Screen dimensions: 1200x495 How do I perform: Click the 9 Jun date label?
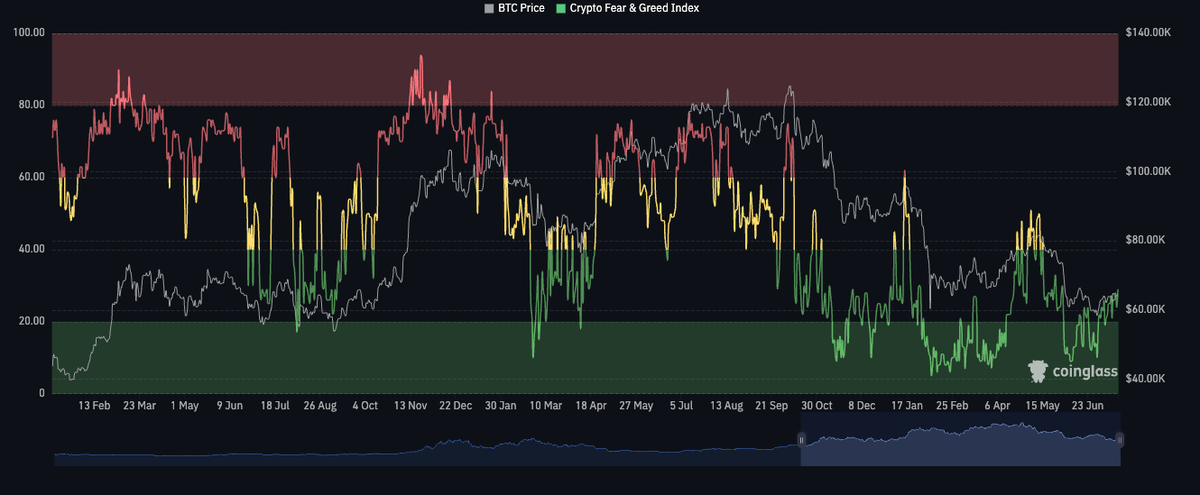tap(229, 406)
